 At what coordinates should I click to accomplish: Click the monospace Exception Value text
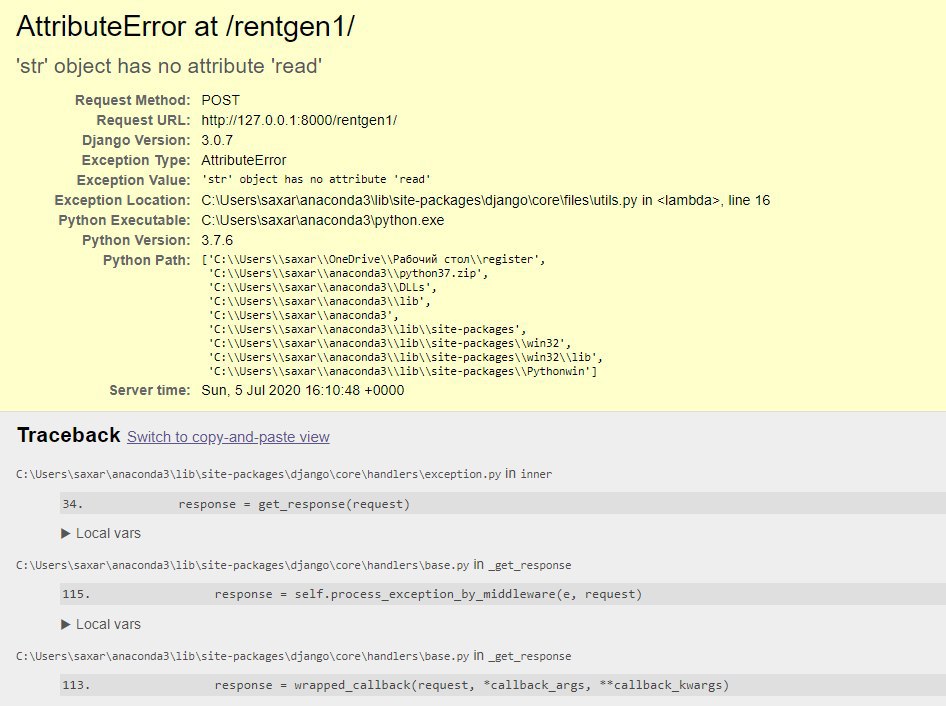point(316,179)
